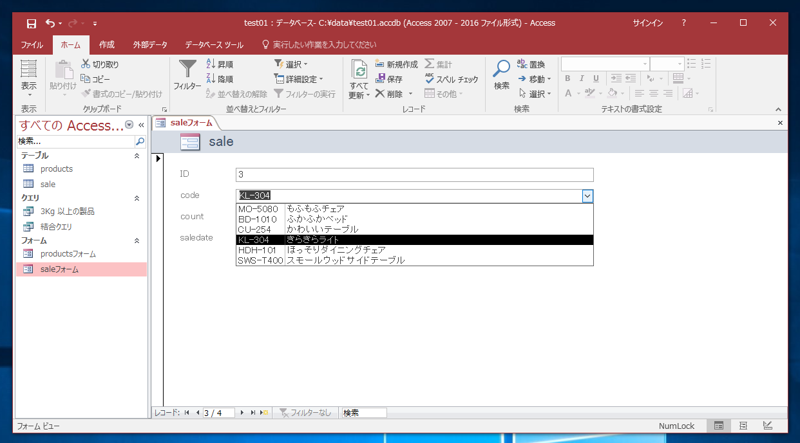Choose HDH-101 ほっそりダイニングチェア from the list
This screenshot has height=443, width=800.
point(414,250)
